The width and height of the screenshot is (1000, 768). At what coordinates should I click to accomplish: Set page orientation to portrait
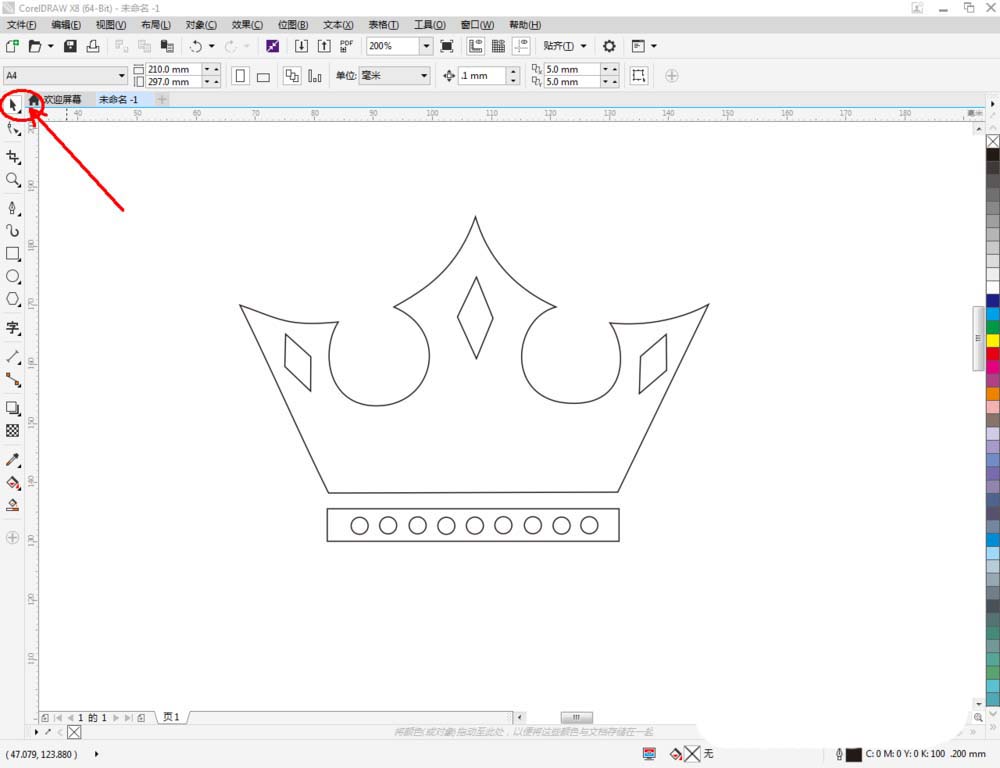[x=240, y=76]
